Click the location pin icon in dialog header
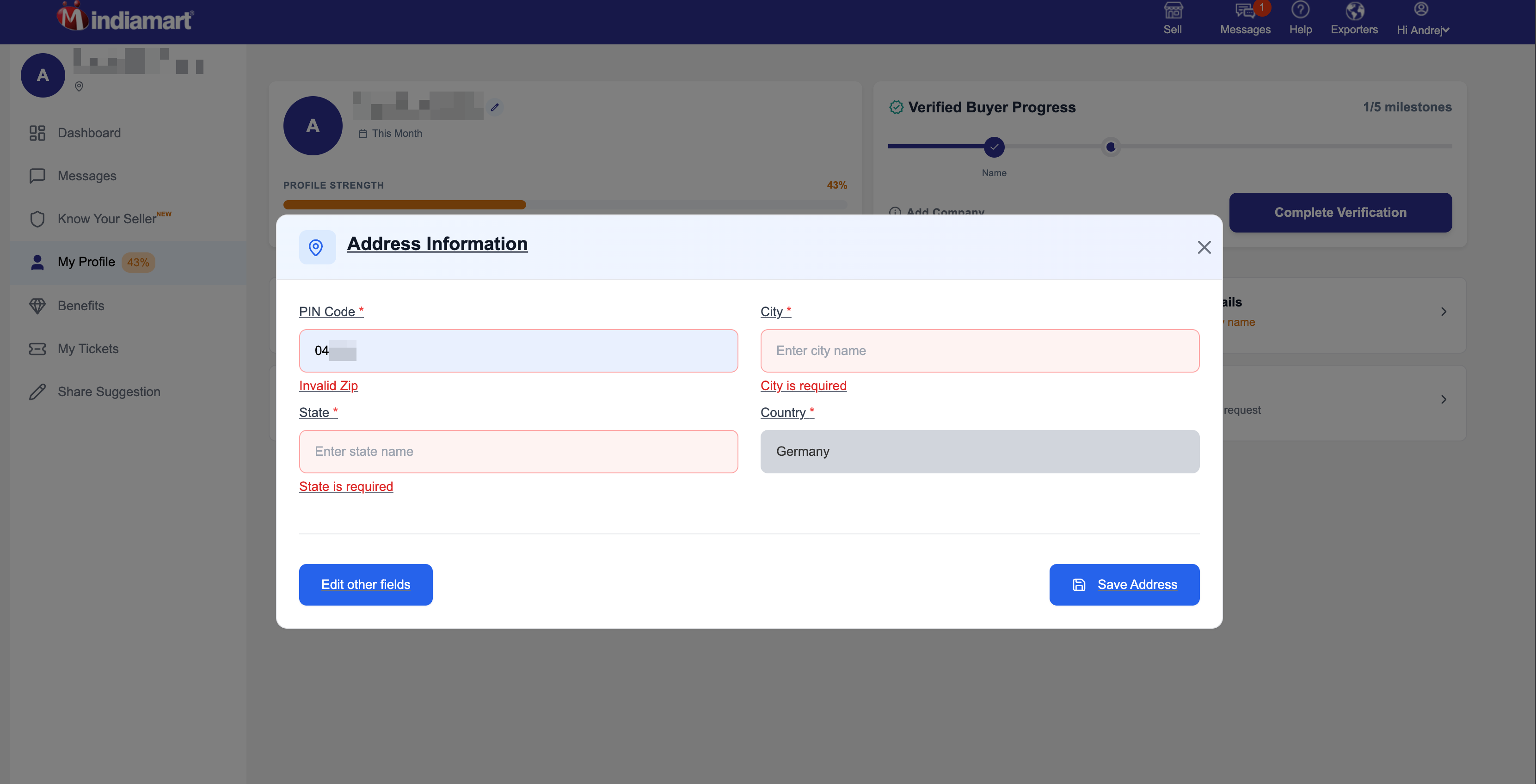This screenshot has height=784, width=1536. [x=316, y=247]
